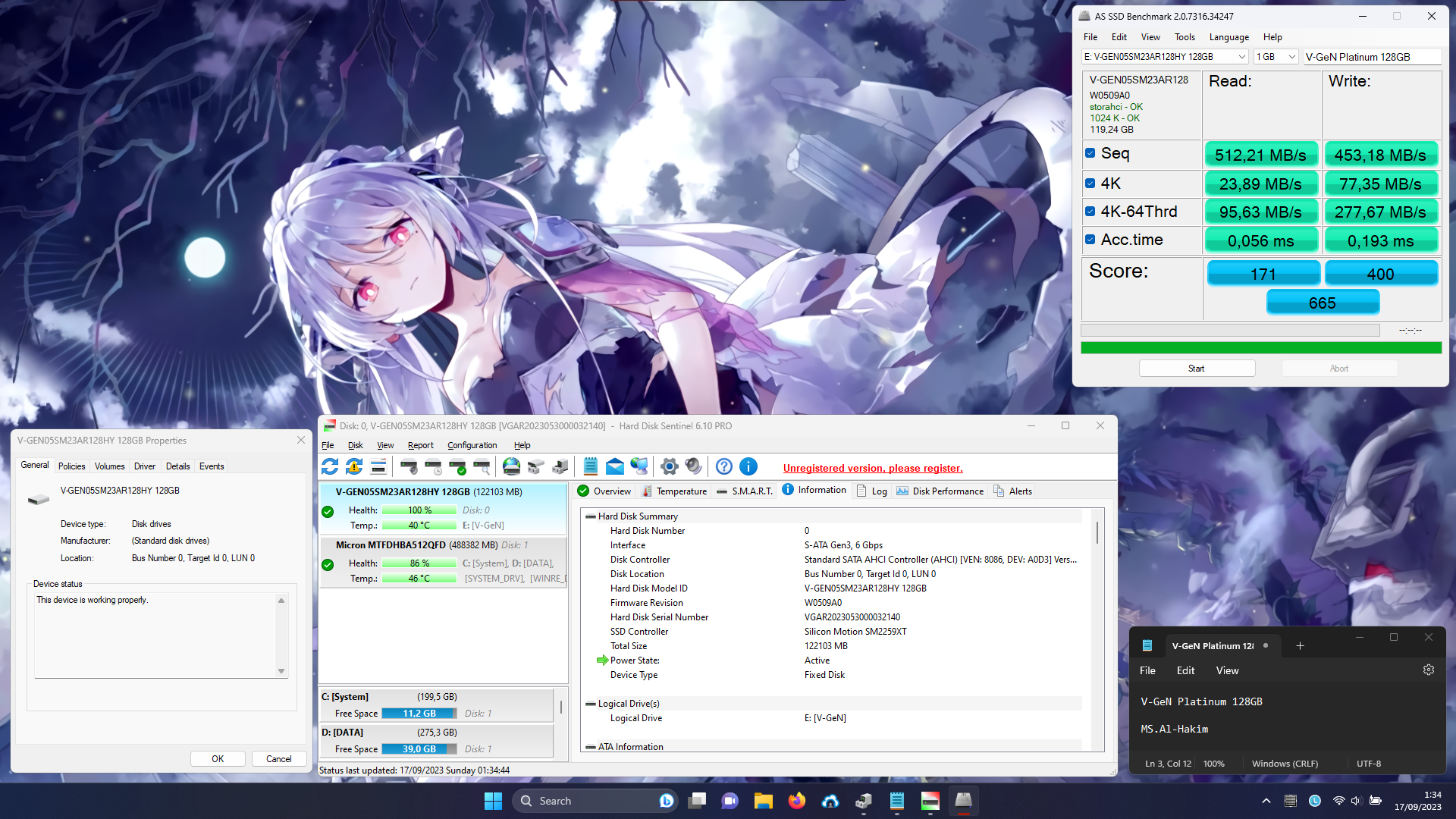Open the Details tab in Properties dialog

pos(178,466)
